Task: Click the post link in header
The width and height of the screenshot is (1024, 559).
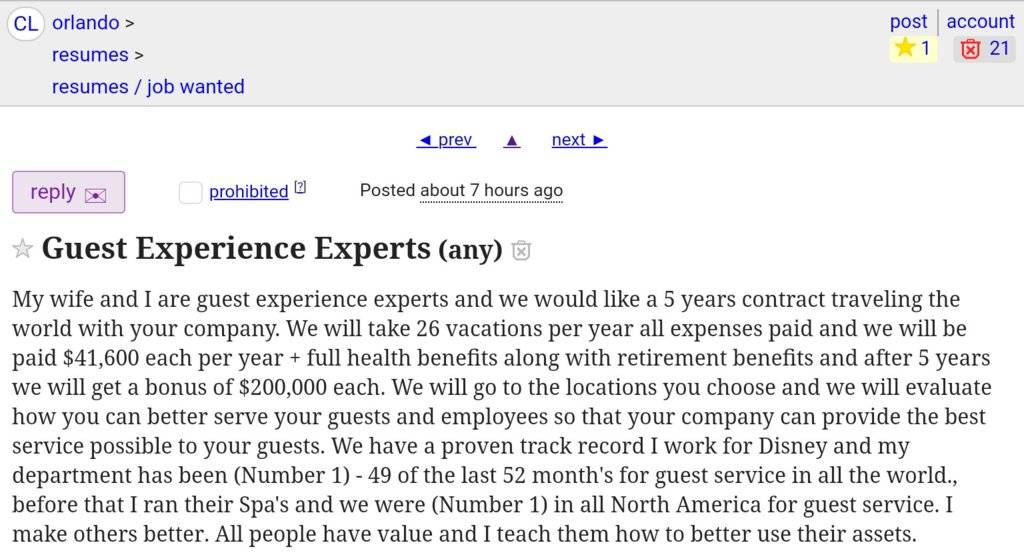Action: point(908,21)
